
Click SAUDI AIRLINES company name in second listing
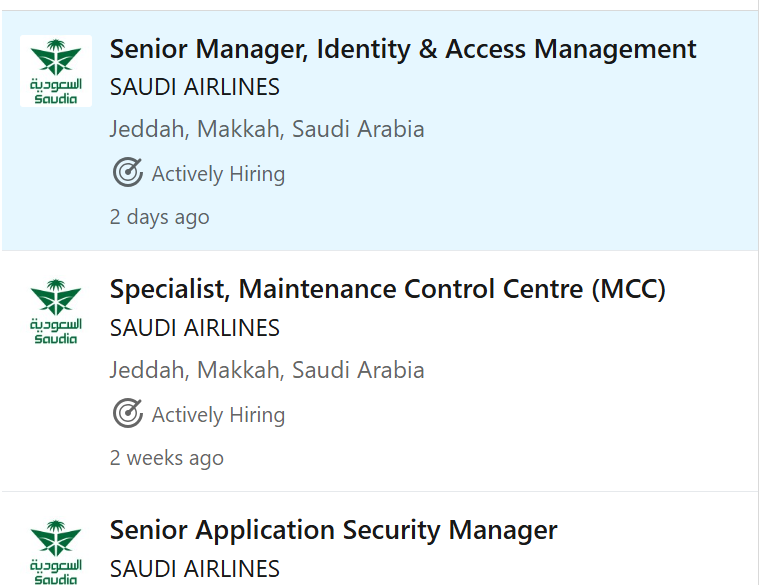click(195, 328)
